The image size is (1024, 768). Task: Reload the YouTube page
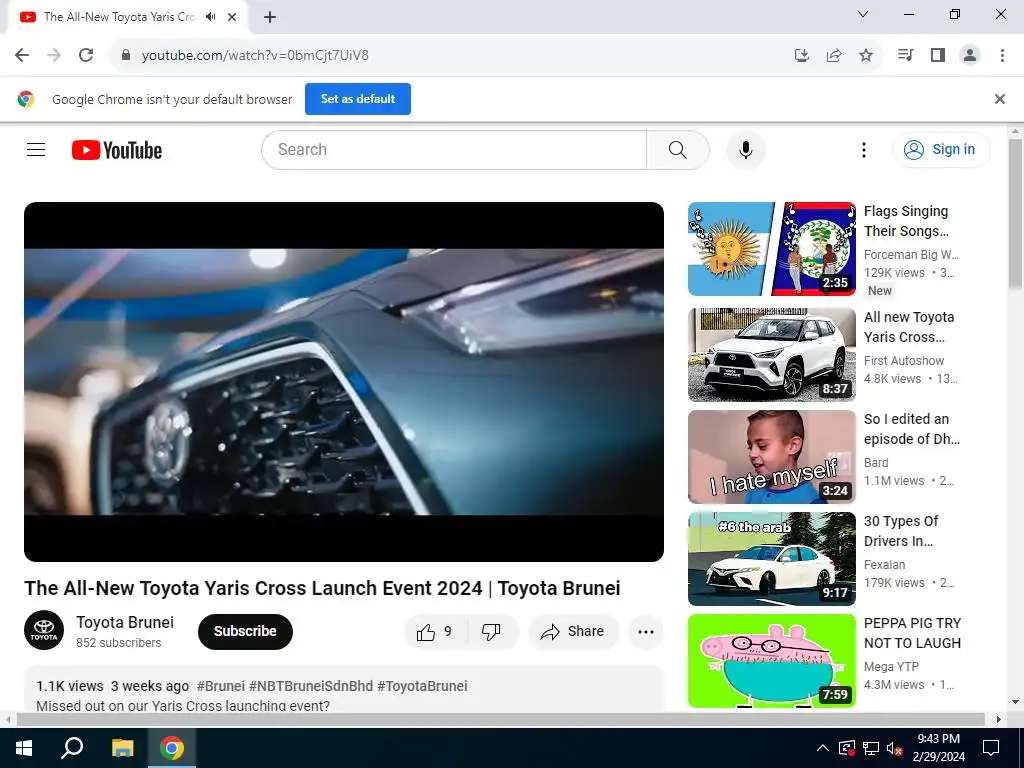coord(86,55)
